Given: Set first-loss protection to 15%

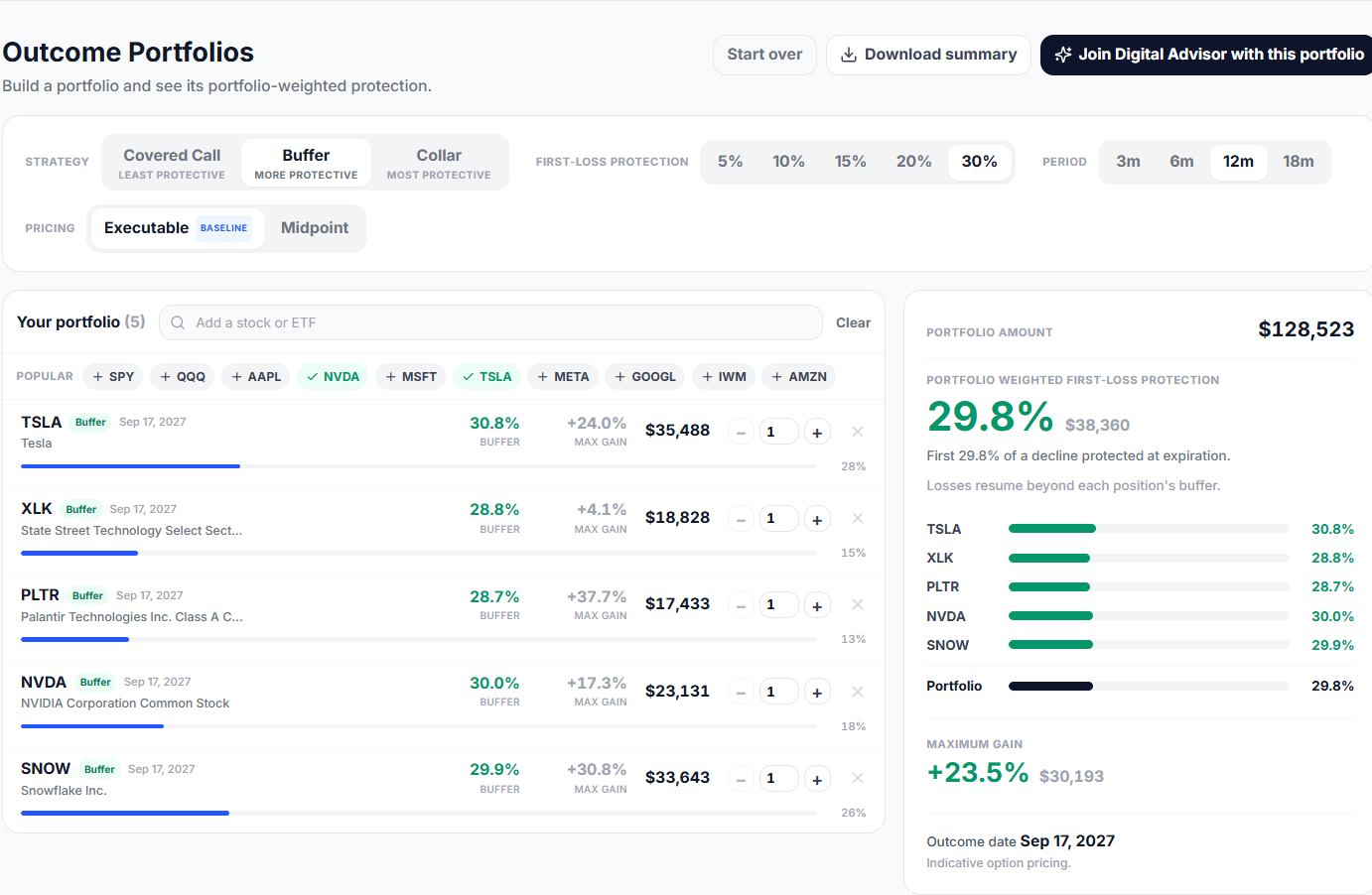Looking at the screenshot, I should click(x=851, y=162).
